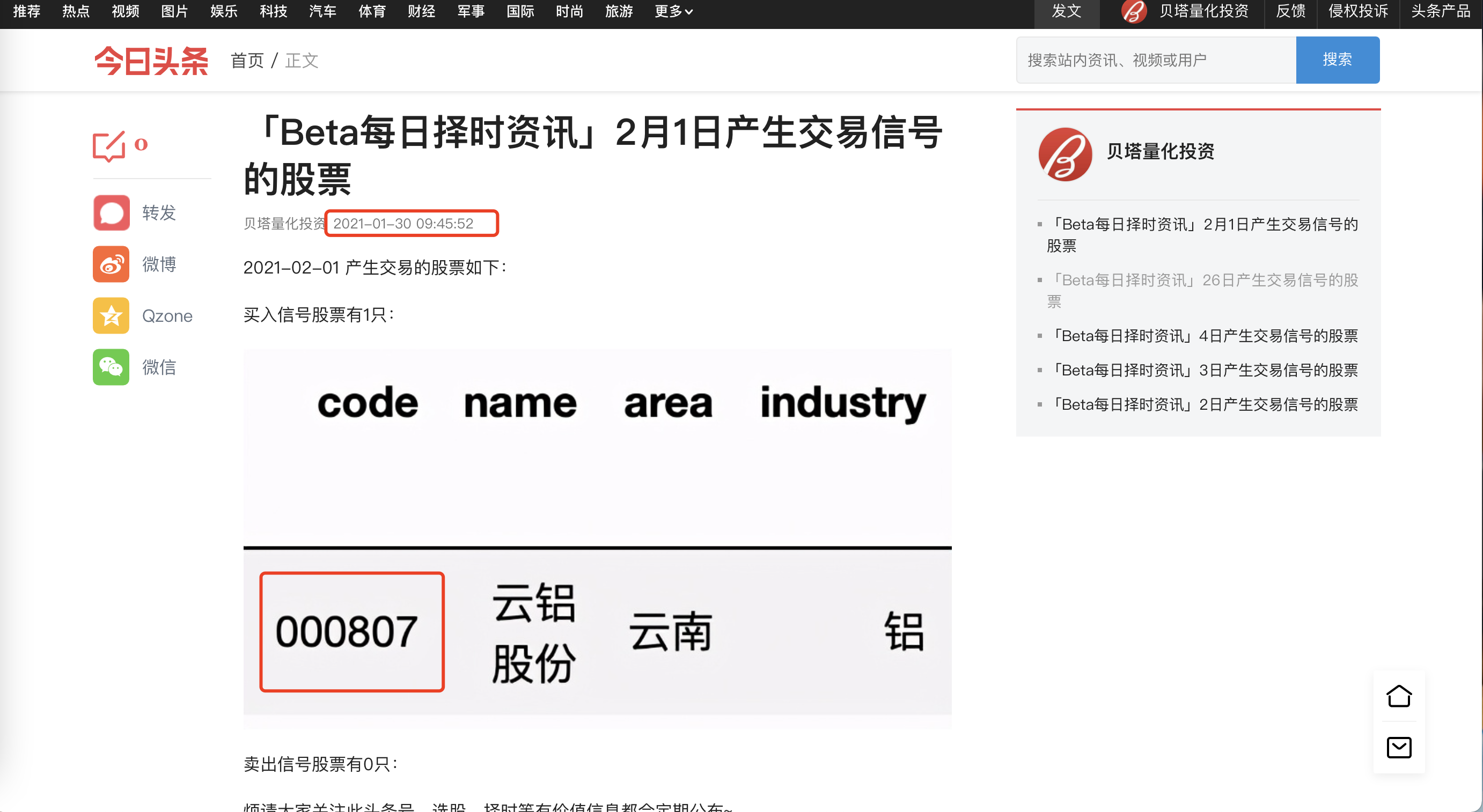Click the home icon floating button
Viewport: 1483px width, 812px height.
(x=1398, y=696)
